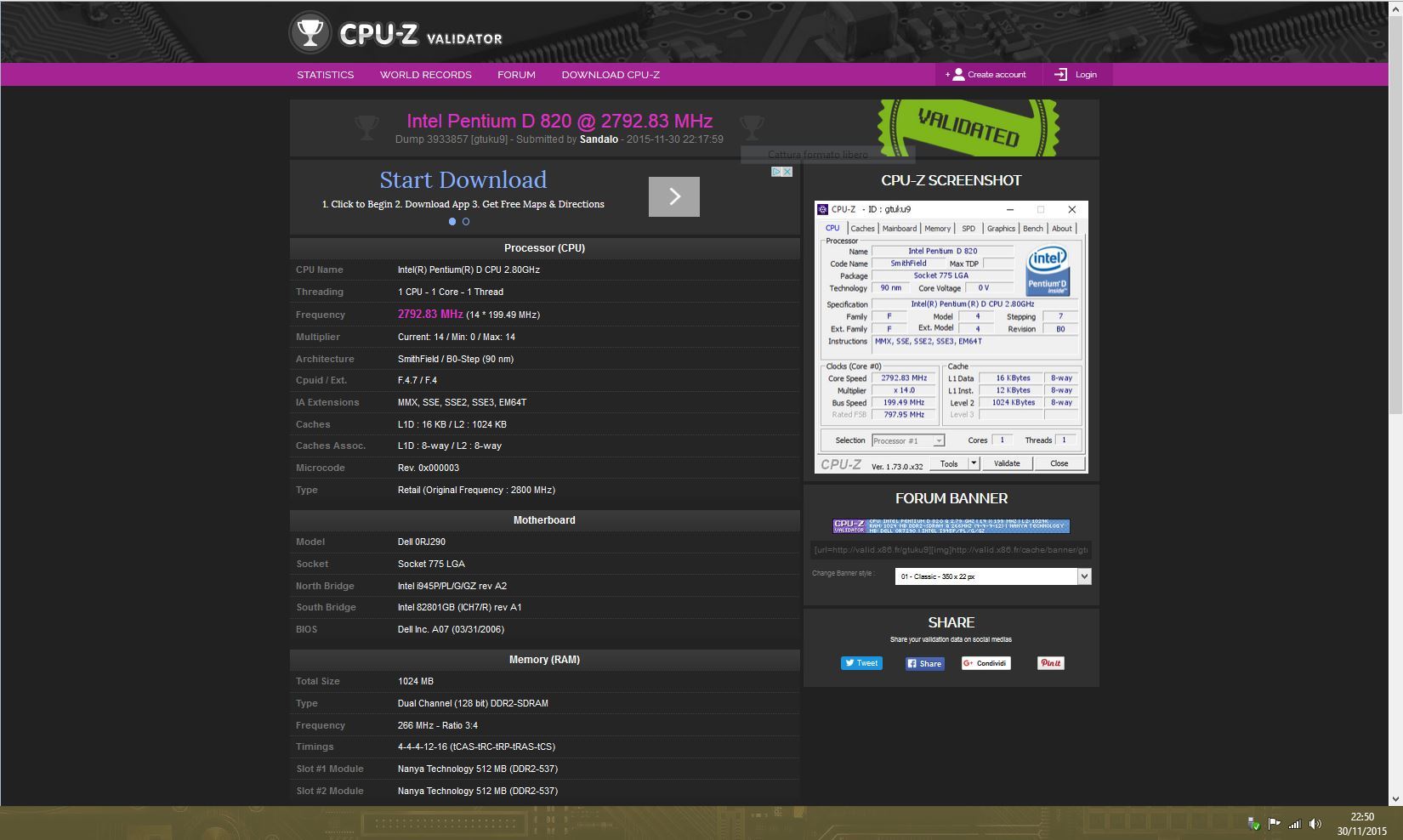The height and width of the screenshot is (840, 1403).
Task: Click the page scrollbar down arrow
Action: point(1394,799)
